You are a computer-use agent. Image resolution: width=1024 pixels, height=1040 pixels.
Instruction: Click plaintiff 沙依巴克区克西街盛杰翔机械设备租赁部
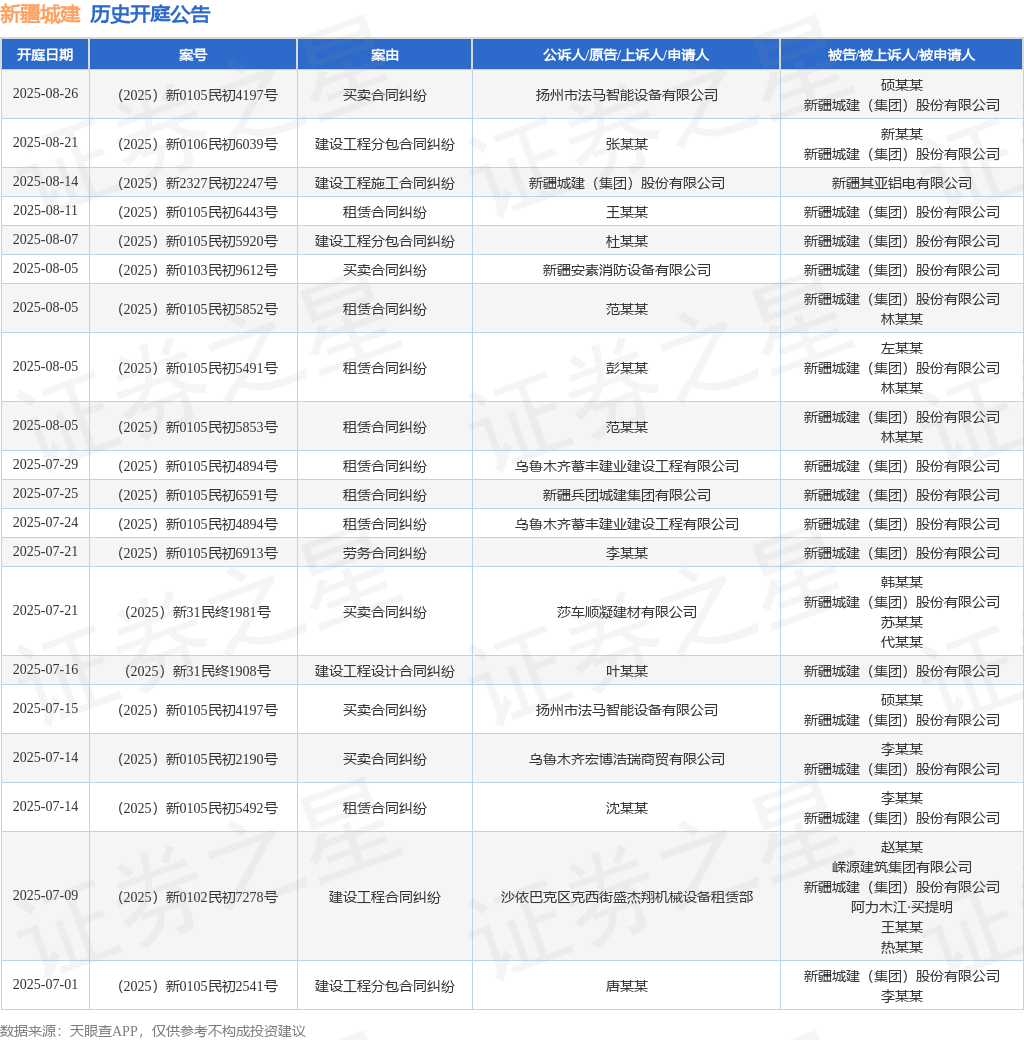point(626,897)
